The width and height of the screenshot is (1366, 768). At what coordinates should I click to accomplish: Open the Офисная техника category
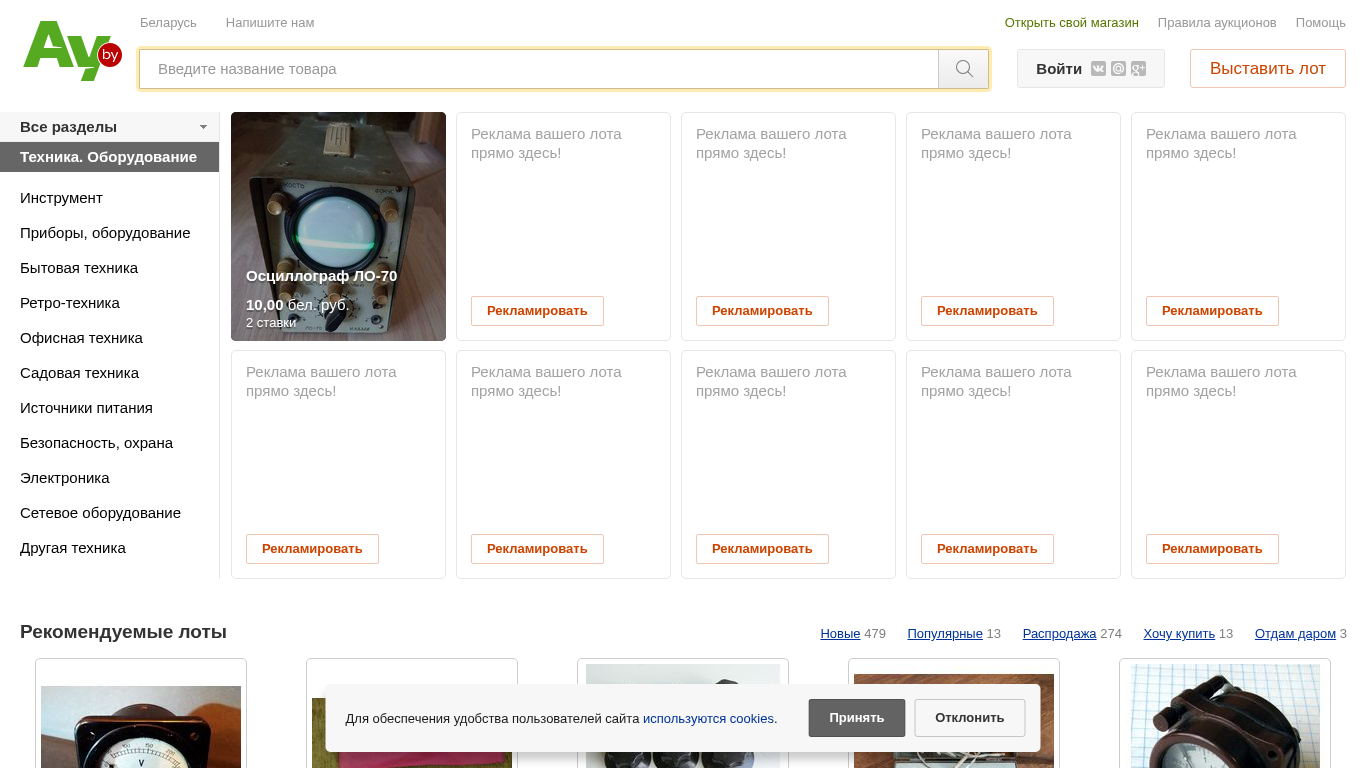pos(81,338)
